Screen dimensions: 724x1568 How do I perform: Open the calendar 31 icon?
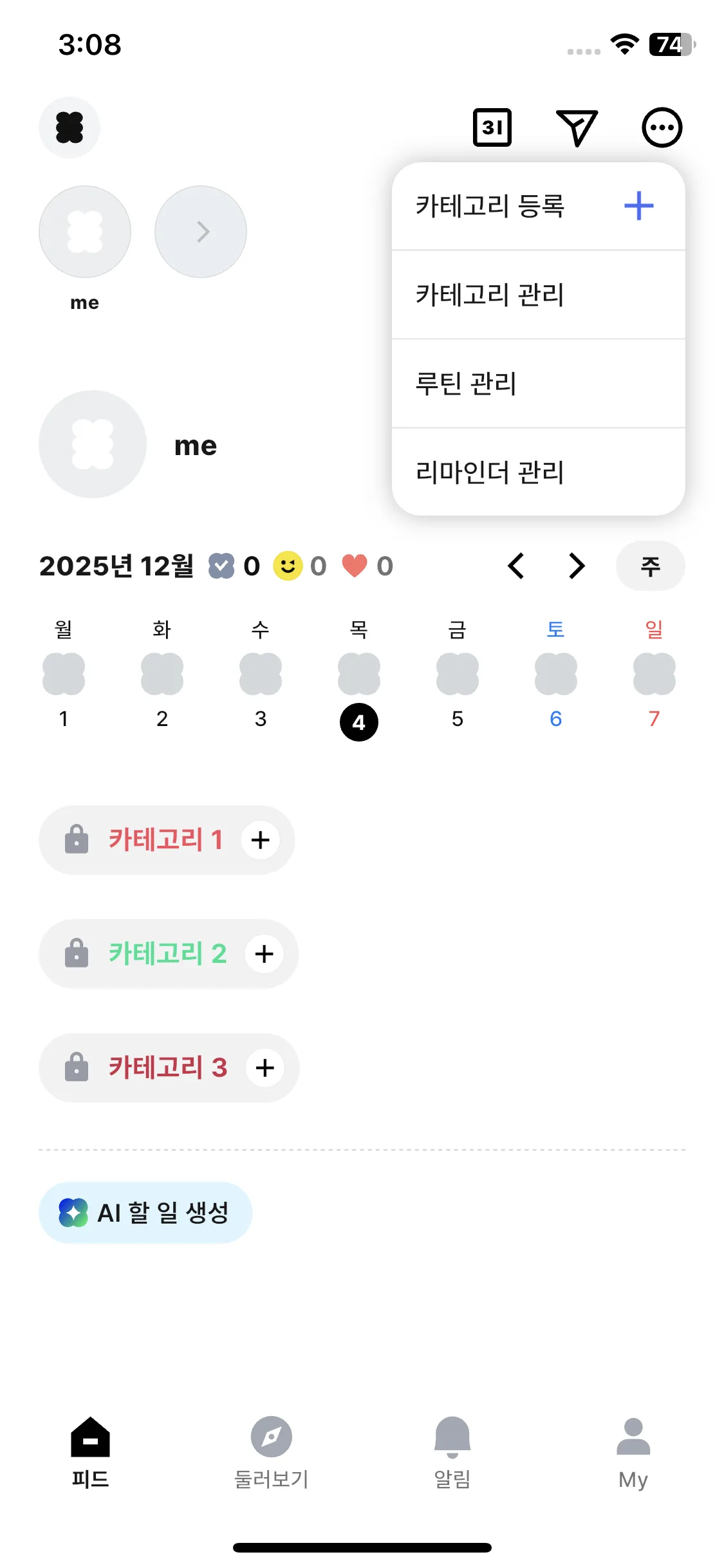492,127
